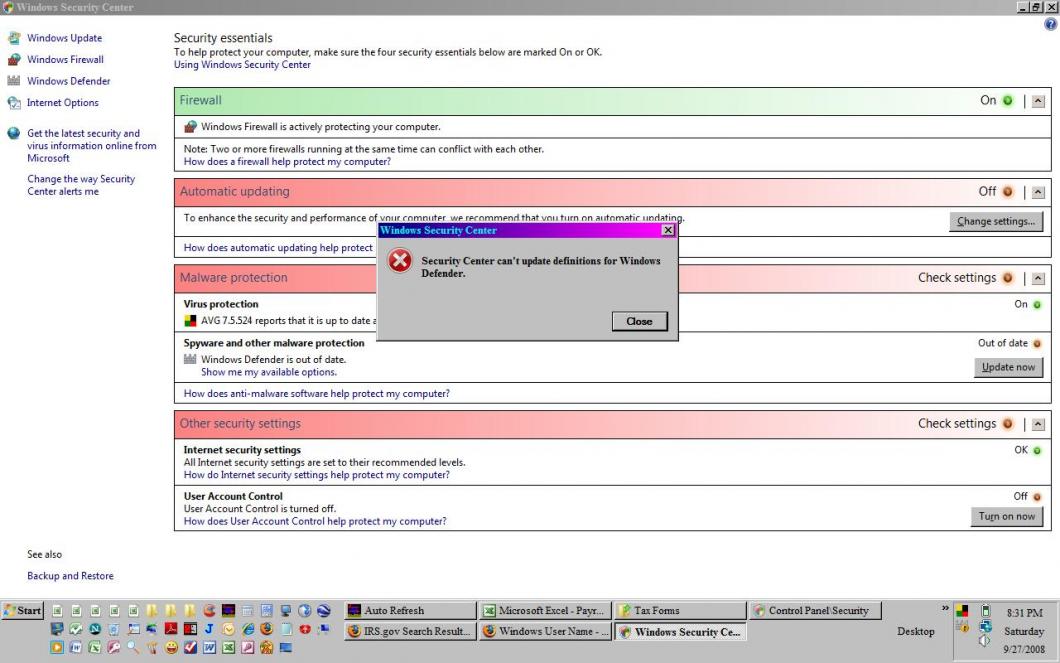Switch to Auto Refresh taskbar window
This screenshot has width=1060, height=663.
(410, 610)
